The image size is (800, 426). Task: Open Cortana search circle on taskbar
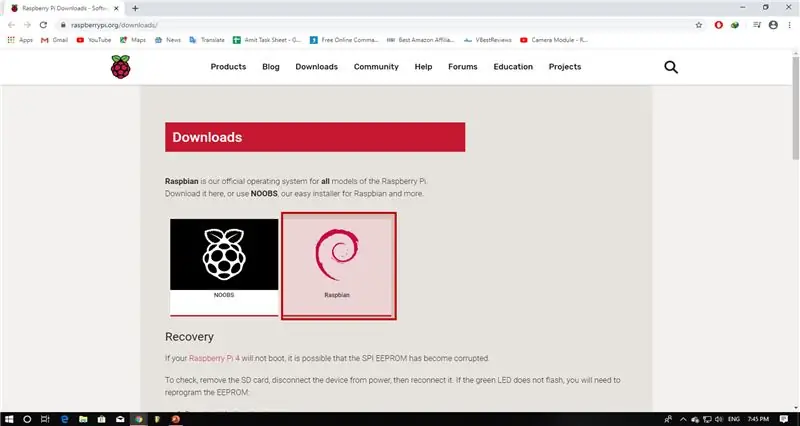click(27, 419)
